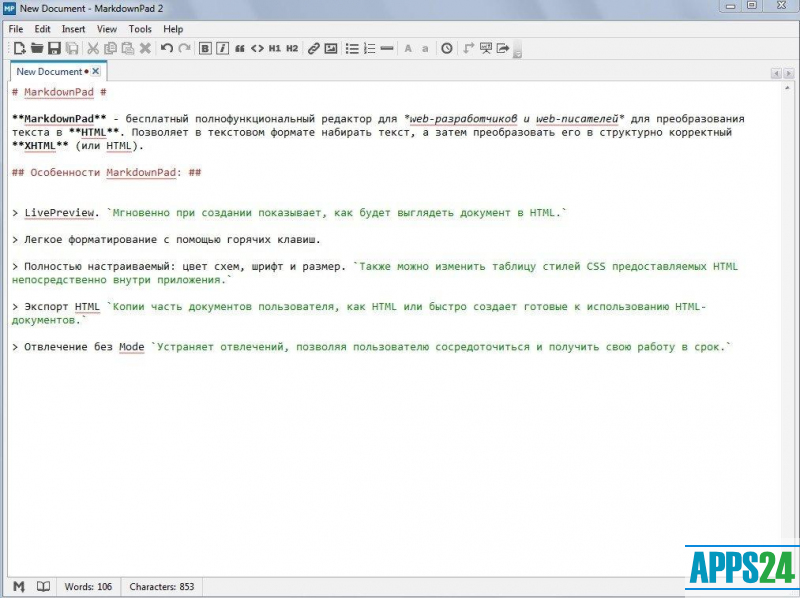
Task: Click the bent-arrow icon right of the clock
Action: click(x=468, y=48)
